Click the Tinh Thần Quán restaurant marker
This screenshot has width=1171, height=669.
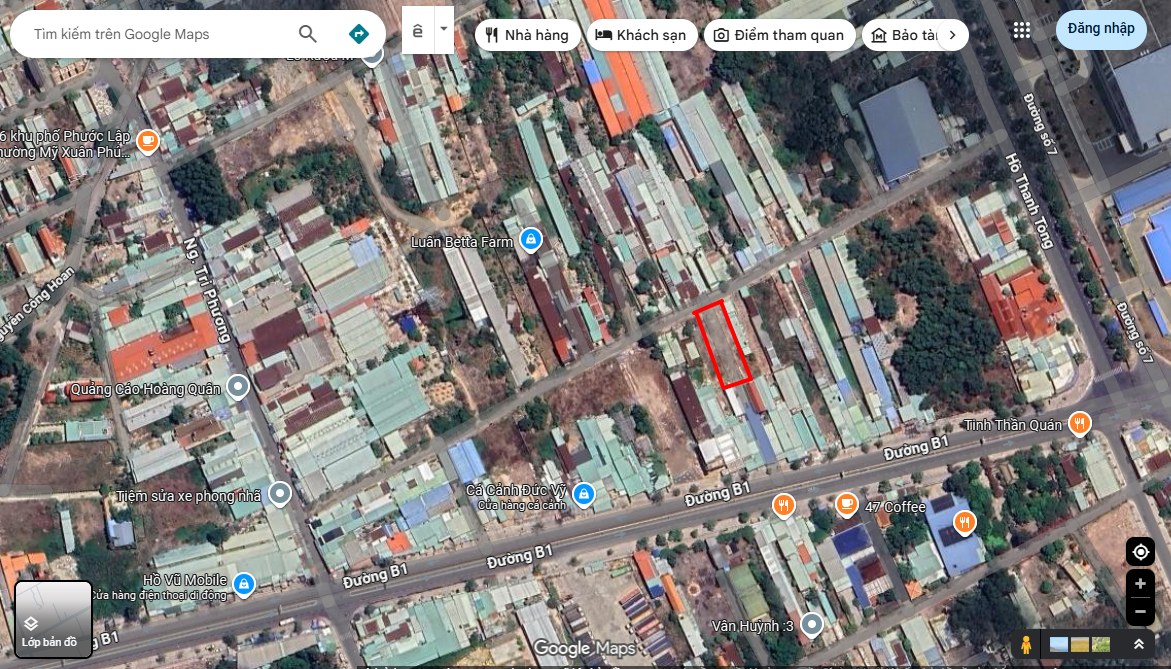pyautogui.click(x=1079, y=423)
